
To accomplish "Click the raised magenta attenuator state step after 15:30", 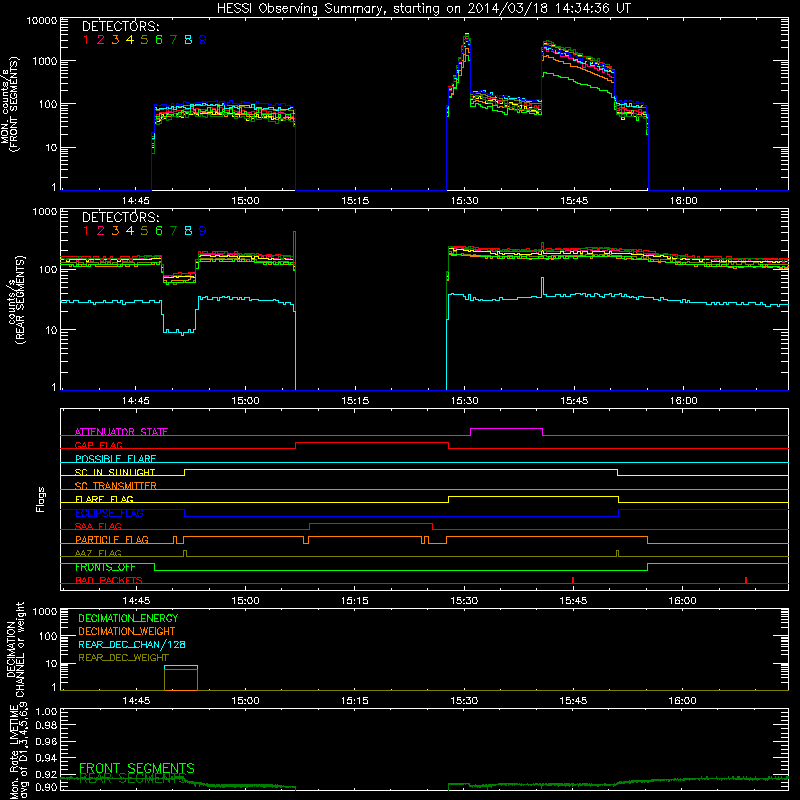I will coord(506,429).
